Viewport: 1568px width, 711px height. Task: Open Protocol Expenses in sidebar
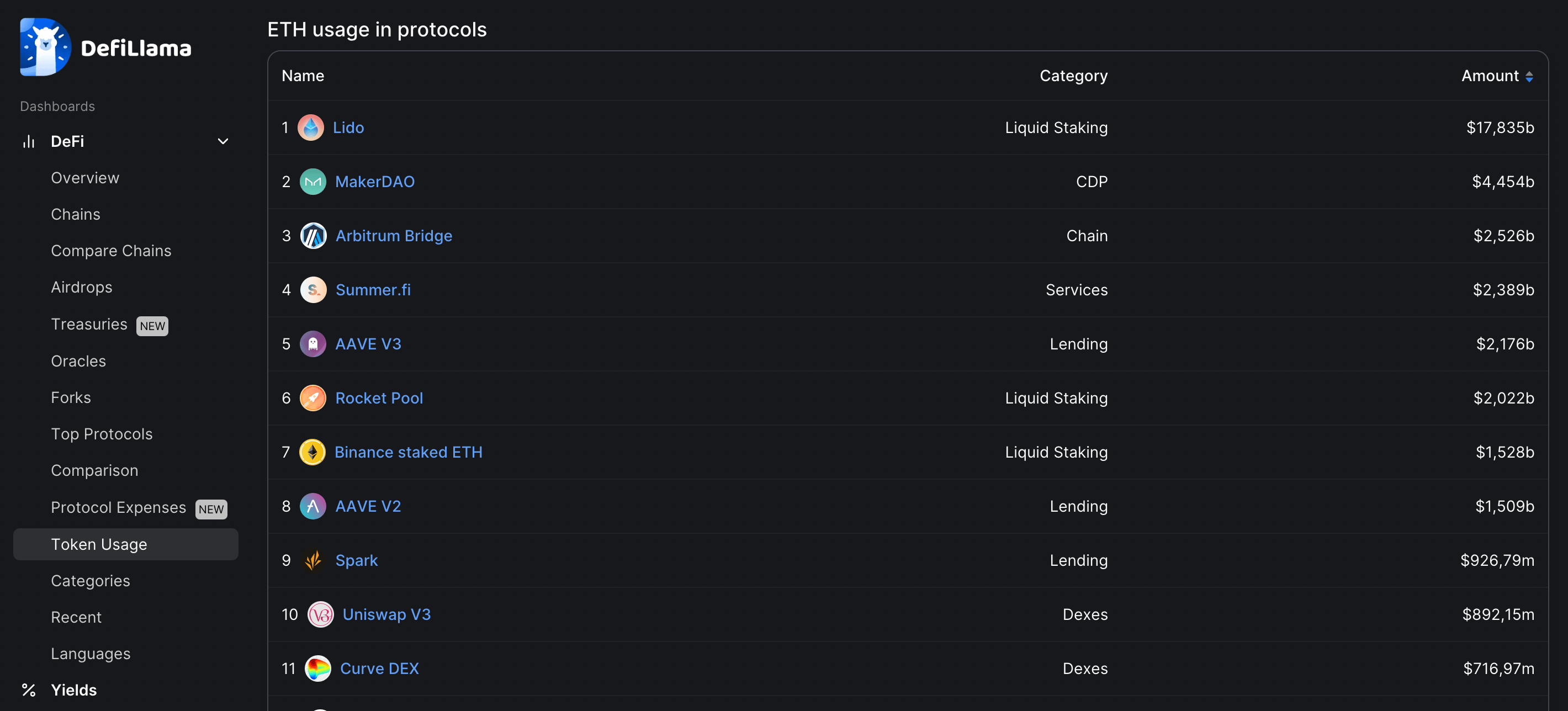coord(119,508)
